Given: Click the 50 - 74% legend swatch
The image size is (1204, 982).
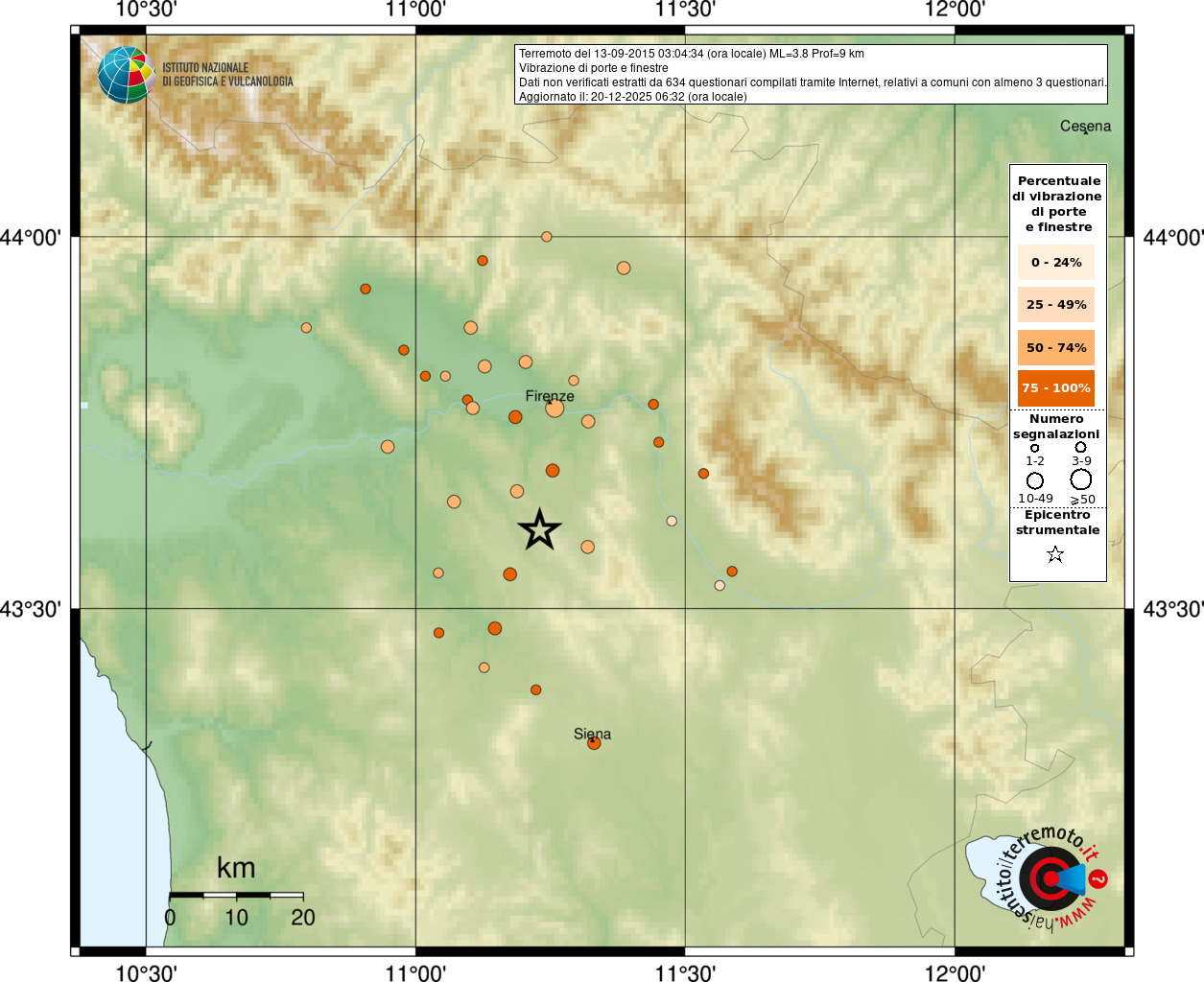Looking at the screenshot, I should click(x=1056, y=348).
